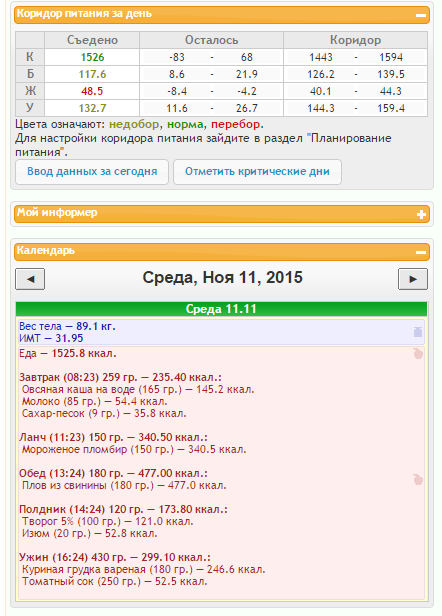Click the Ланч (11:23) meal entry
The height and width of the screenshot is (616, 442).
tap(113, 437)
